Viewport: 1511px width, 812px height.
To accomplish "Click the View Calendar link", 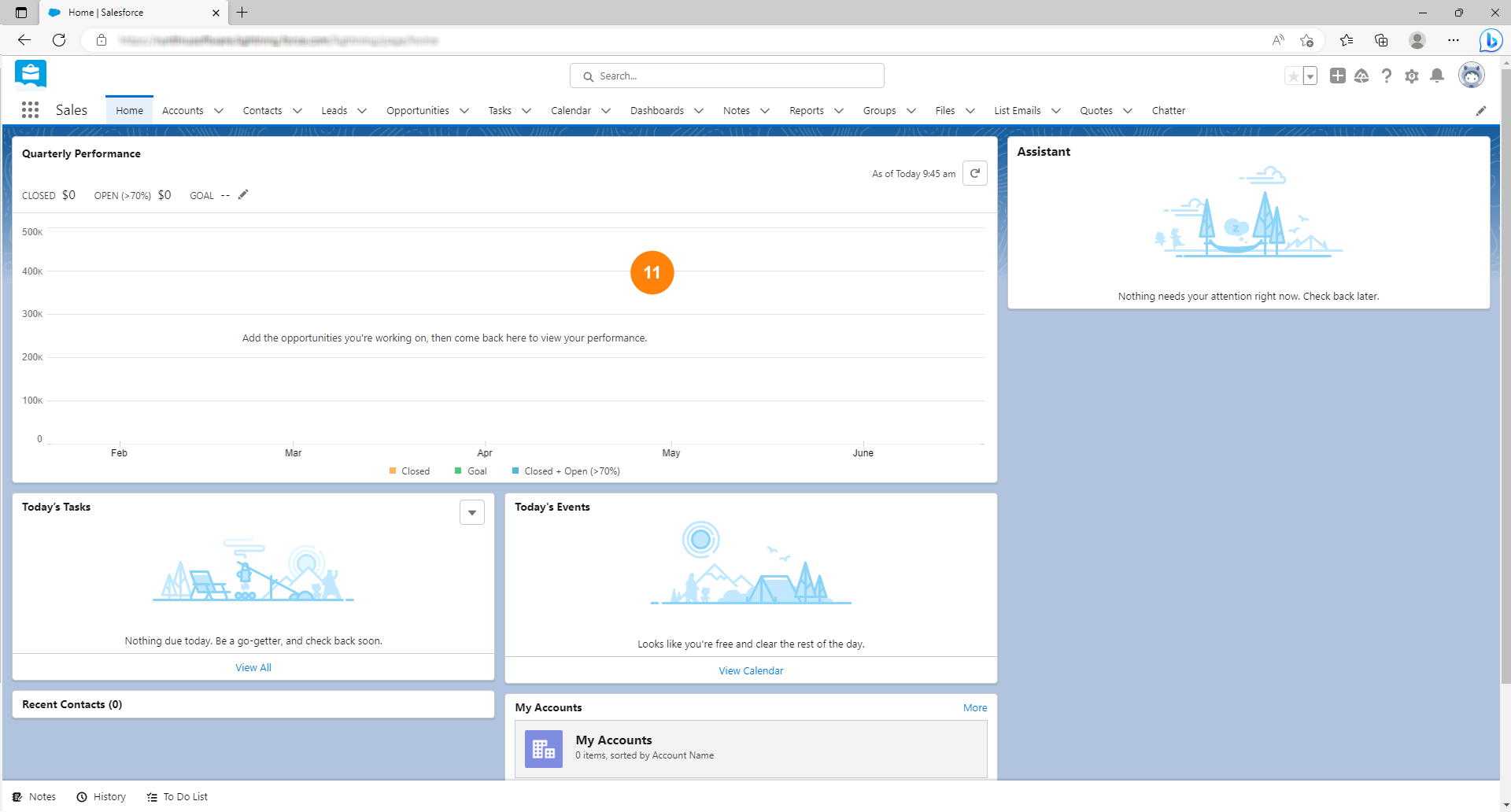I will [x=751, y=671].
